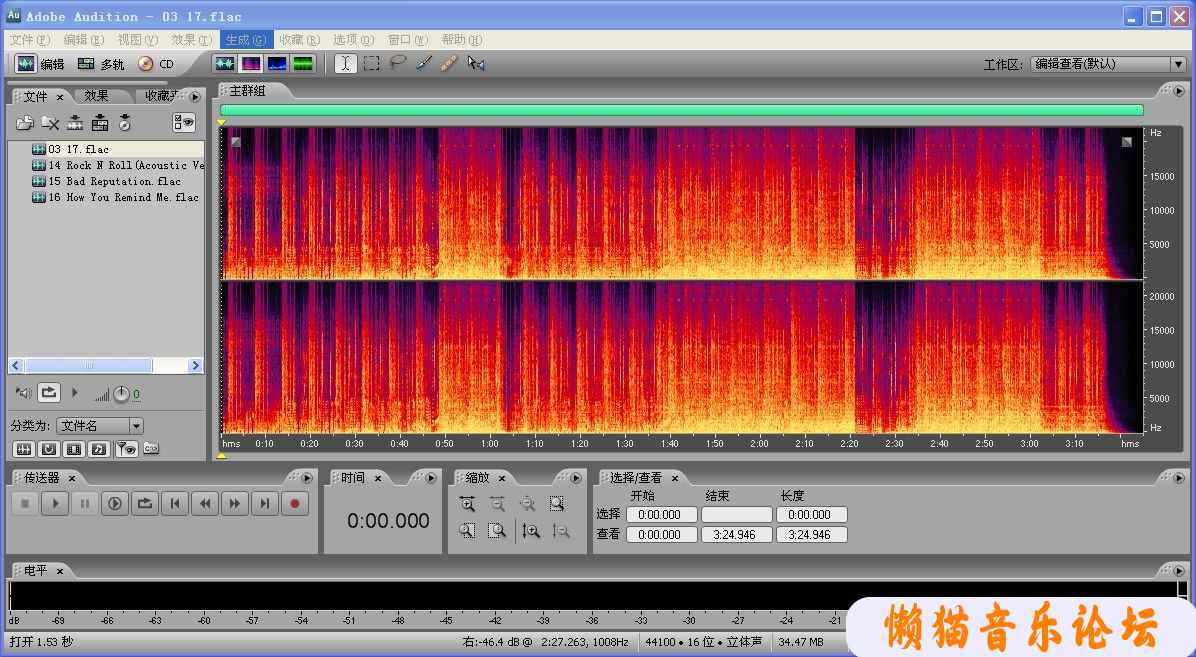The image size is (1196, 657).
Task: Switch to the 效果 tab in side panel
Action: click(96, 96)
